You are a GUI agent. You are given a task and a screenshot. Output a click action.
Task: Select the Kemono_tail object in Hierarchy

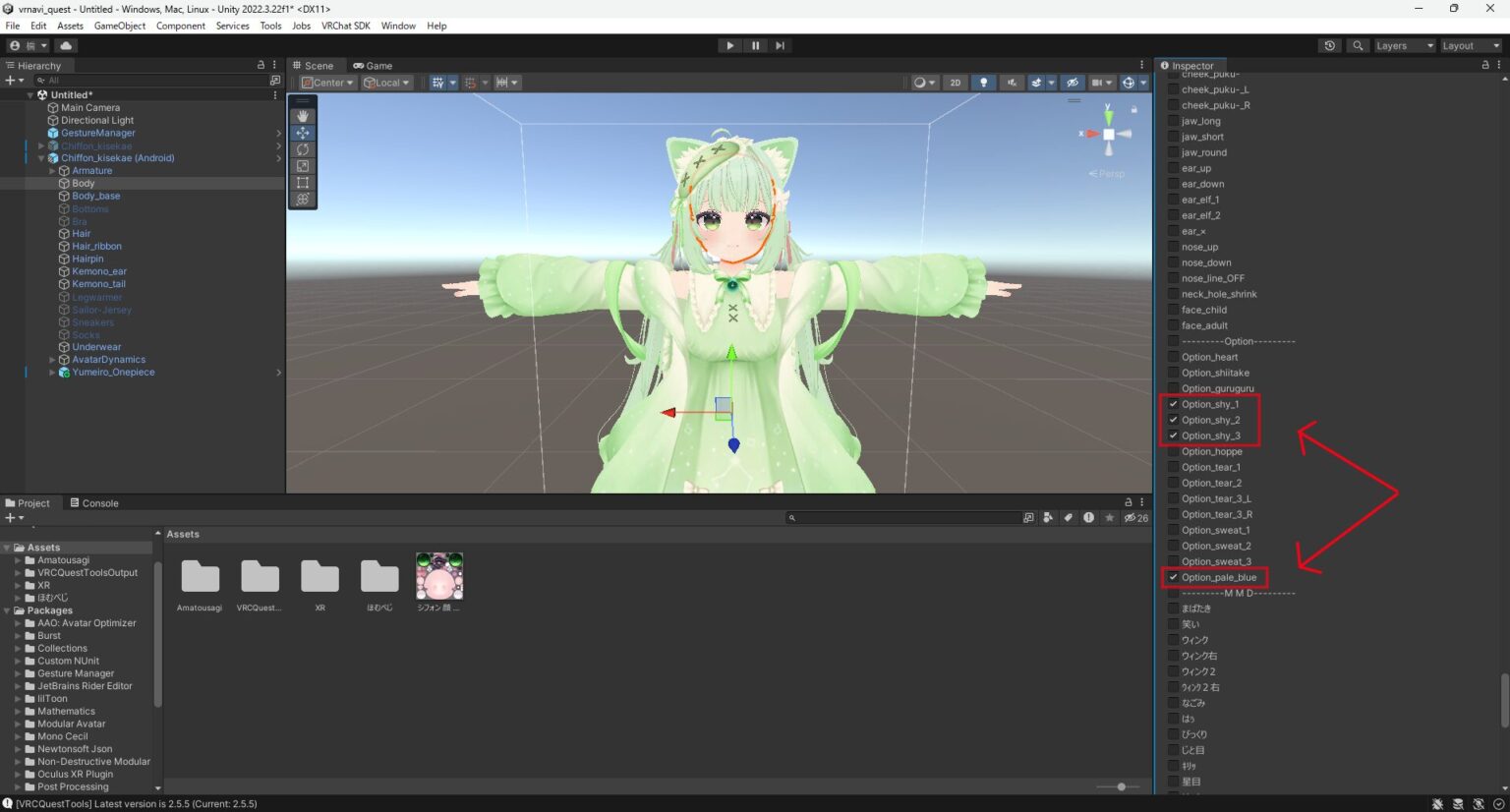coord(98,283)
